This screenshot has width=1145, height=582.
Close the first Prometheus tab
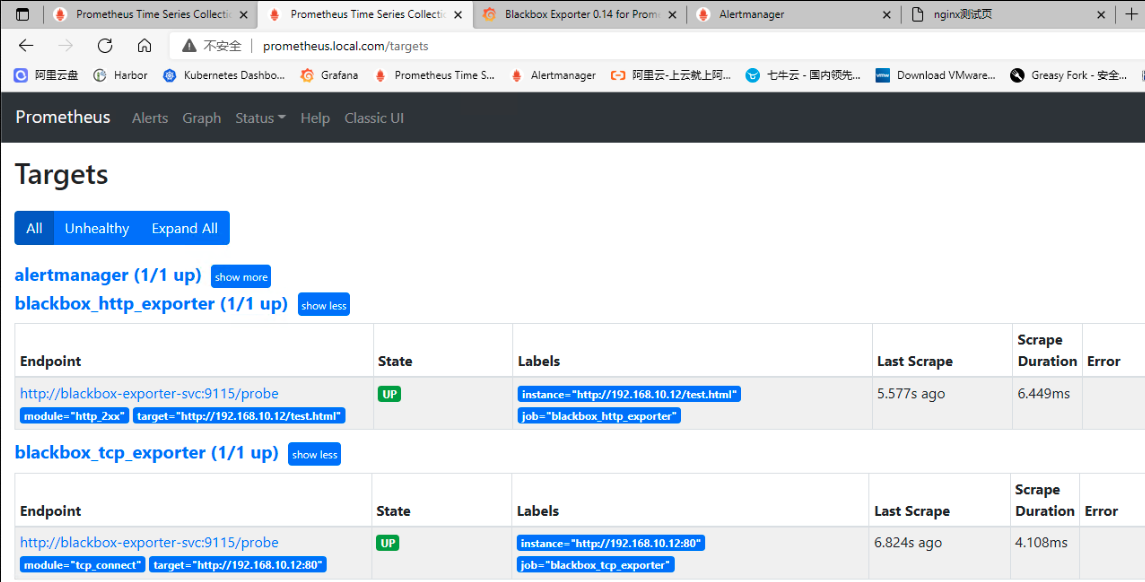[x=243, y=15]
